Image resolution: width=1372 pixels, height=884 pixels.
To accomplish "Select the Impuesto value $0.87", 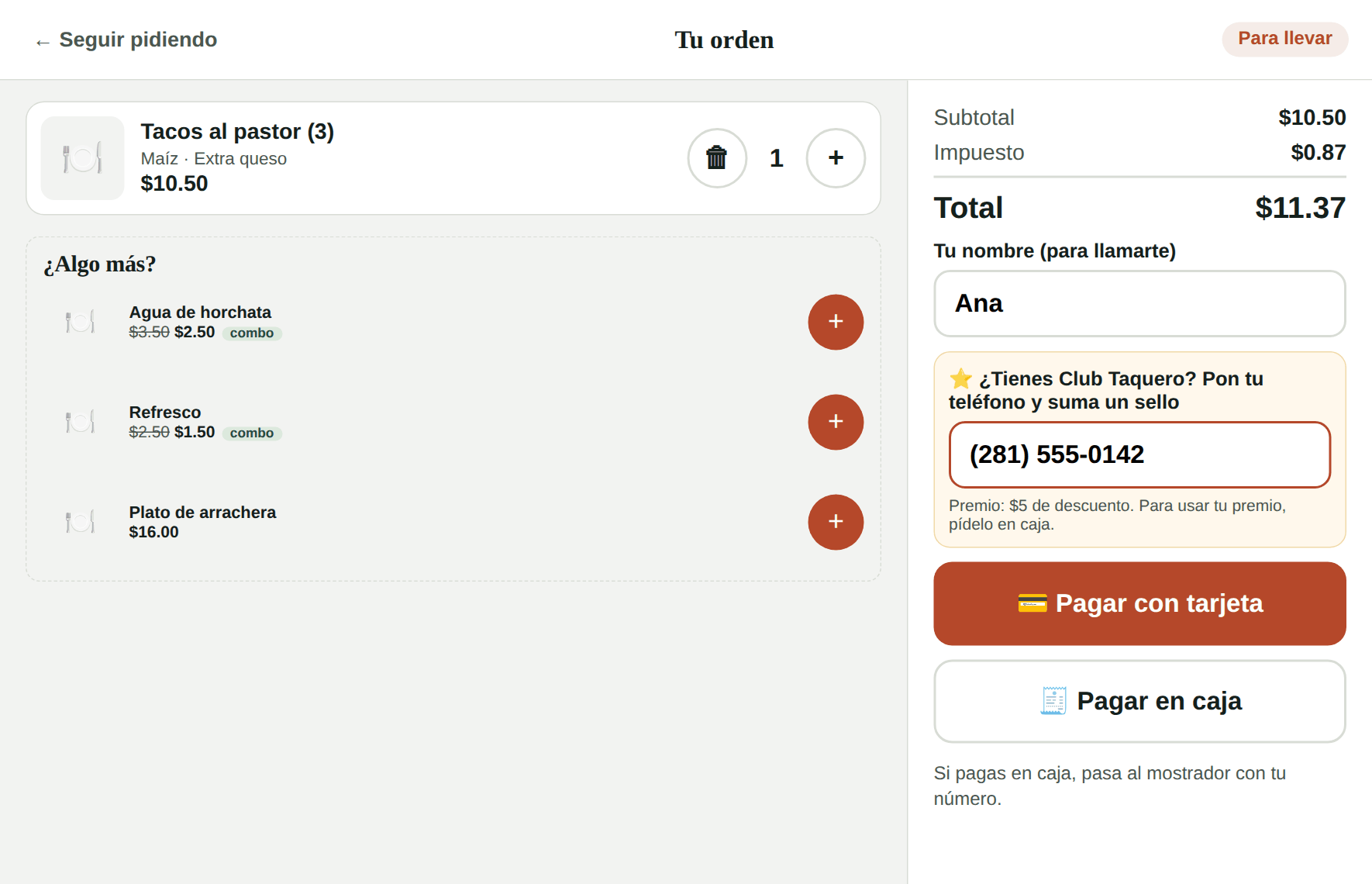I will pyautogui.click(x=1318, y=152).
